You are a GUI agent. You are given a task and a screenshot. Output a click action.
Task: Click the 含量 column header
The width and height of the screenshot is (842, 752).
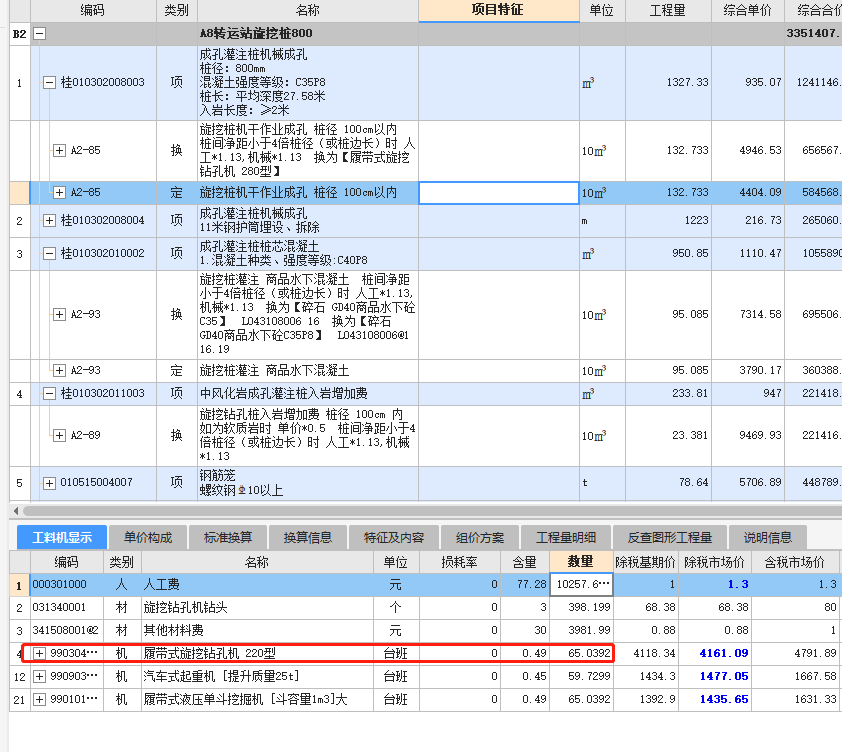click(525, 562)
